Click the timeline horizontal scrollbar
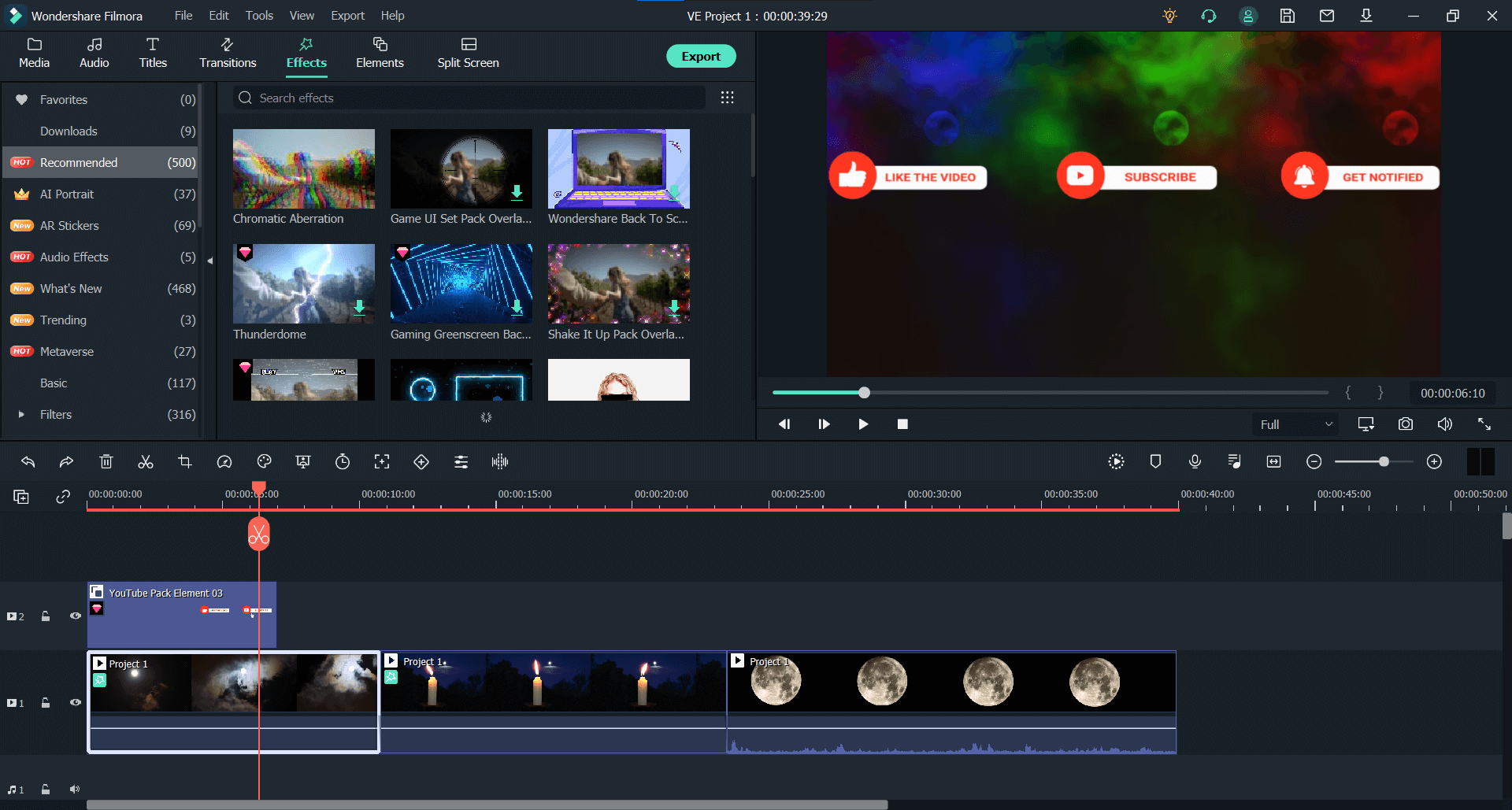1512x810 pixels. 487,804
